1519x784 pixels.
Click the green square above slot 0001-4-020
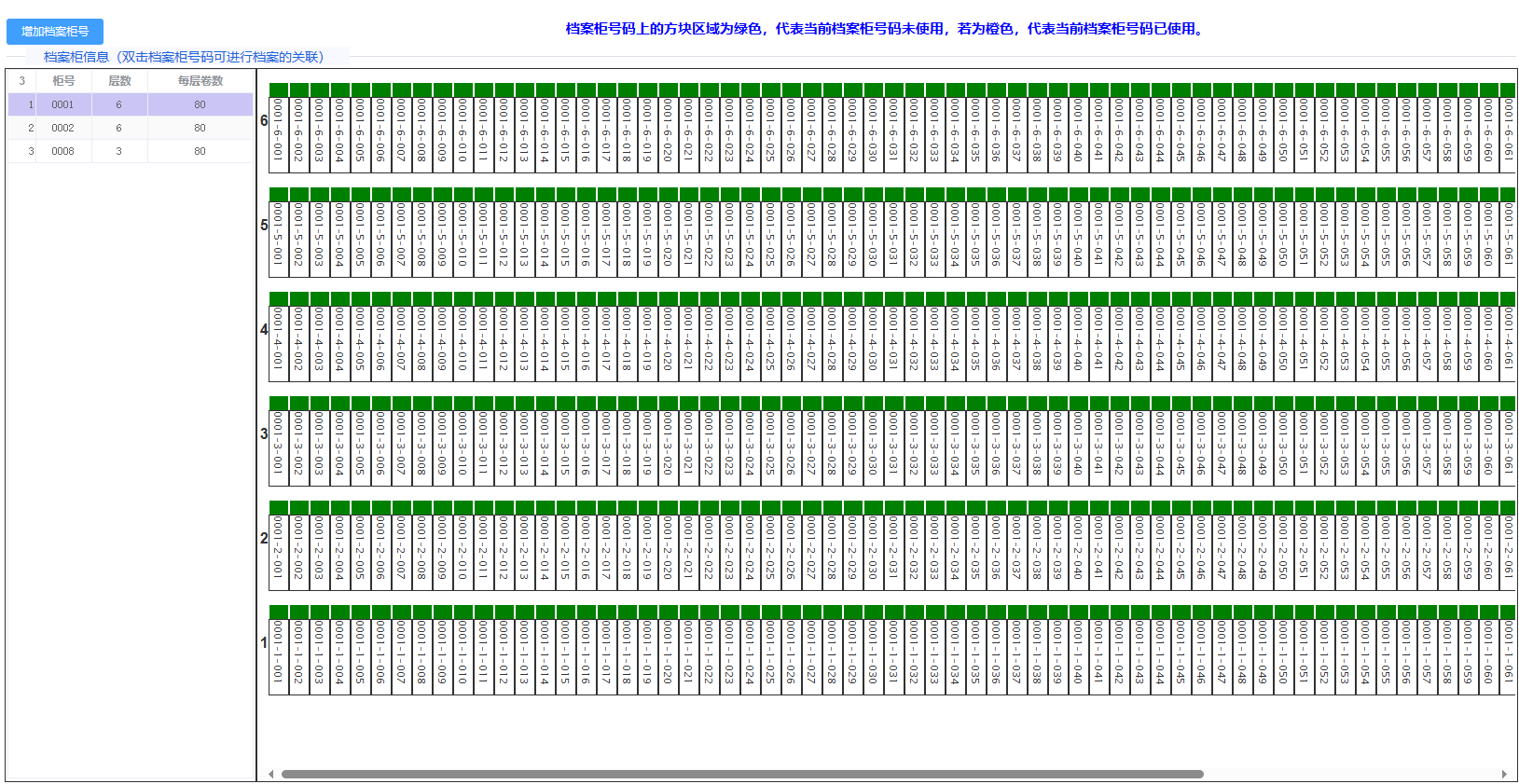(668, 299)
